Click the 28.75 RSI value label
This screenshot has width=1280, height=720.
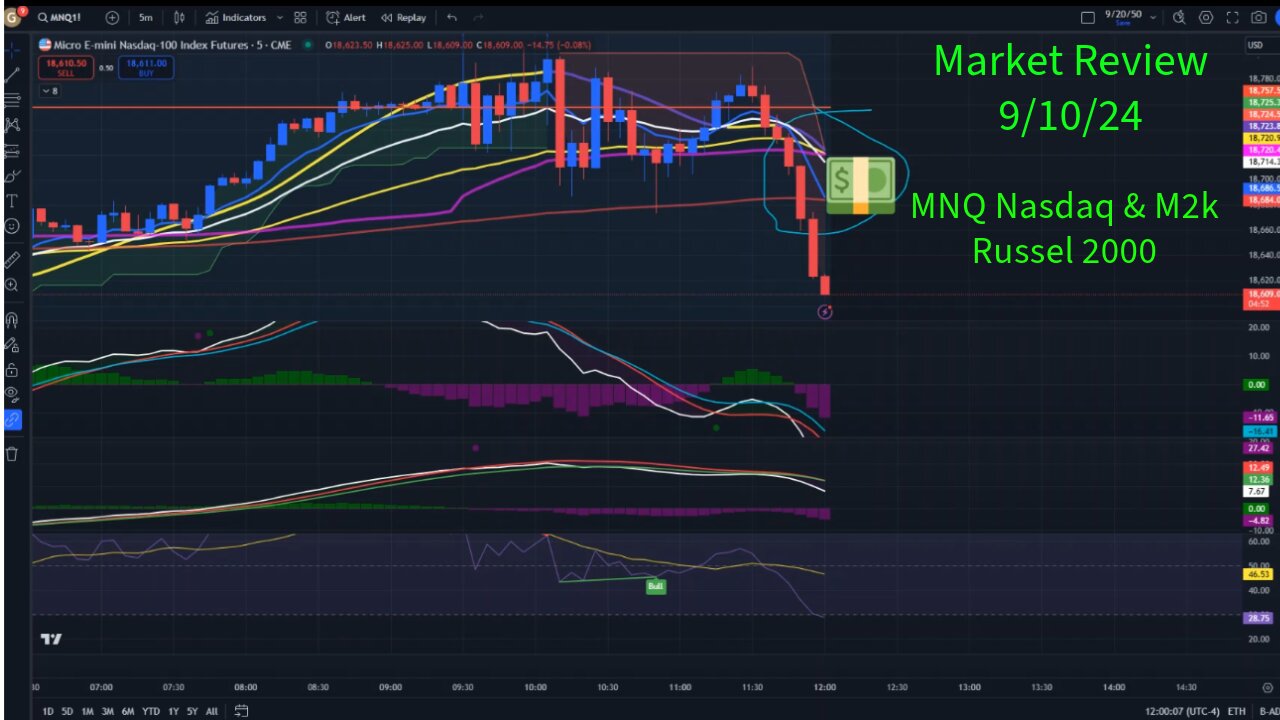[x=1258, y=619]
